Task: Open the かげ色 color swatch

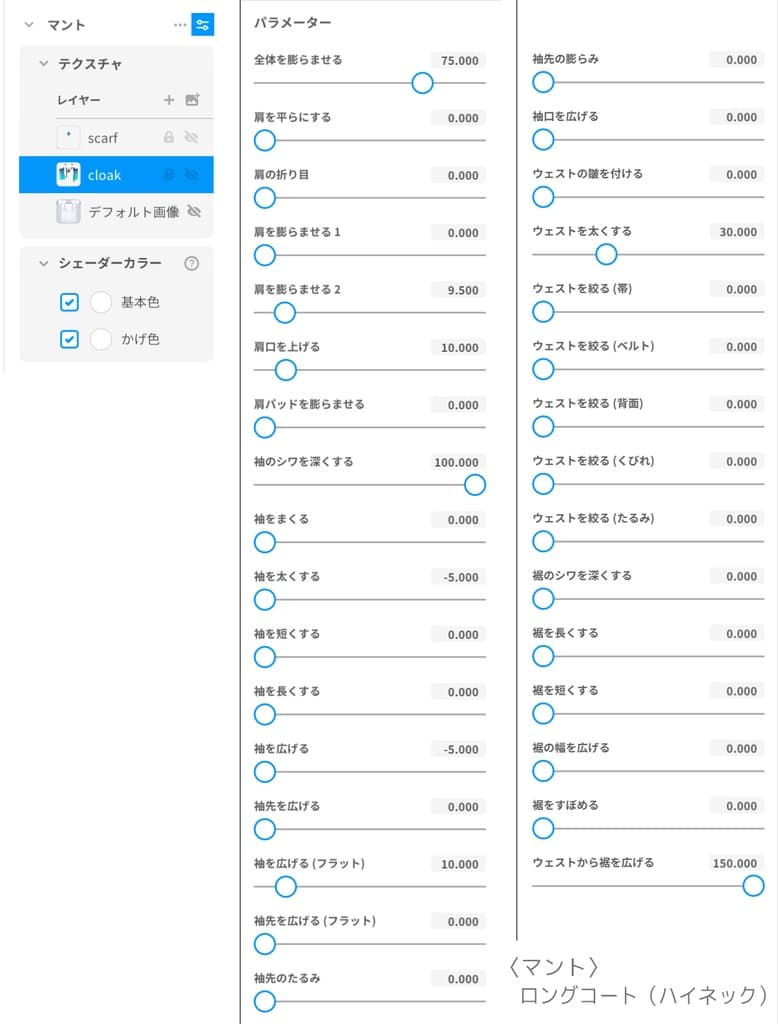Action: (101, 340)
